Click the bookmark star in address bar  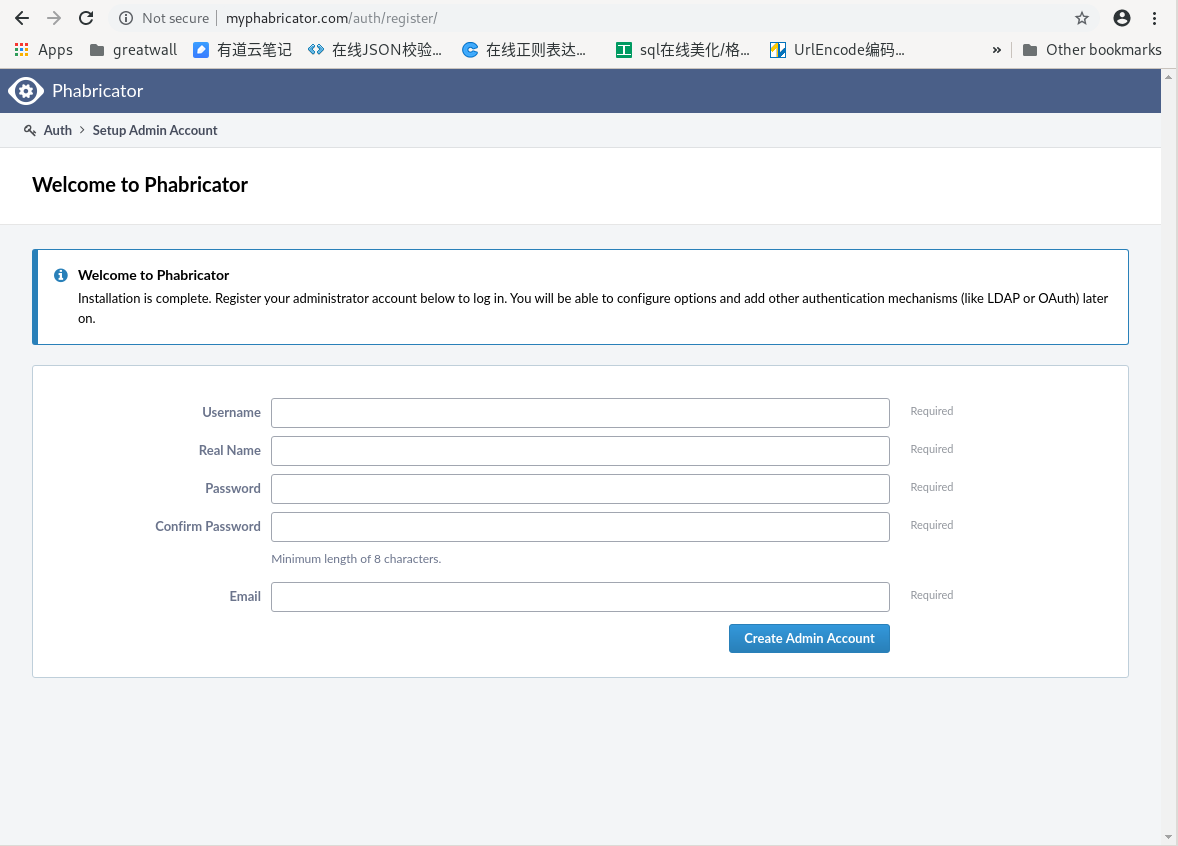coord(1081,17)
